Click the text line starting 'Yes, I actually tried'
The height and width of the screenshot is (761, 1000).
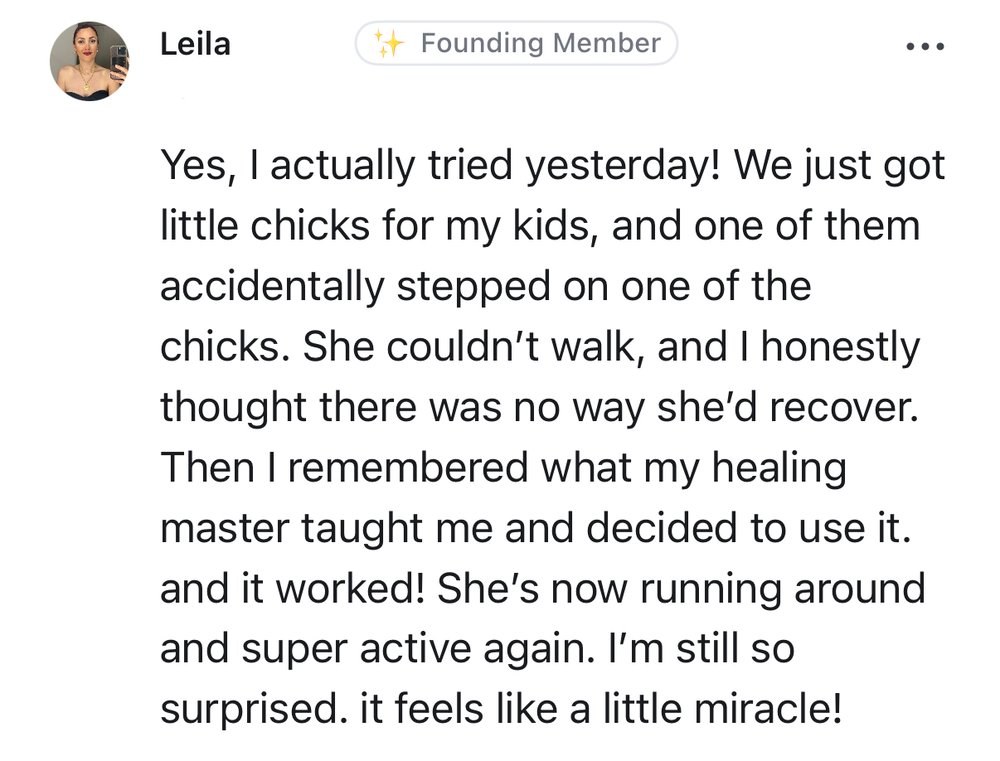click(x=552, y=166)
